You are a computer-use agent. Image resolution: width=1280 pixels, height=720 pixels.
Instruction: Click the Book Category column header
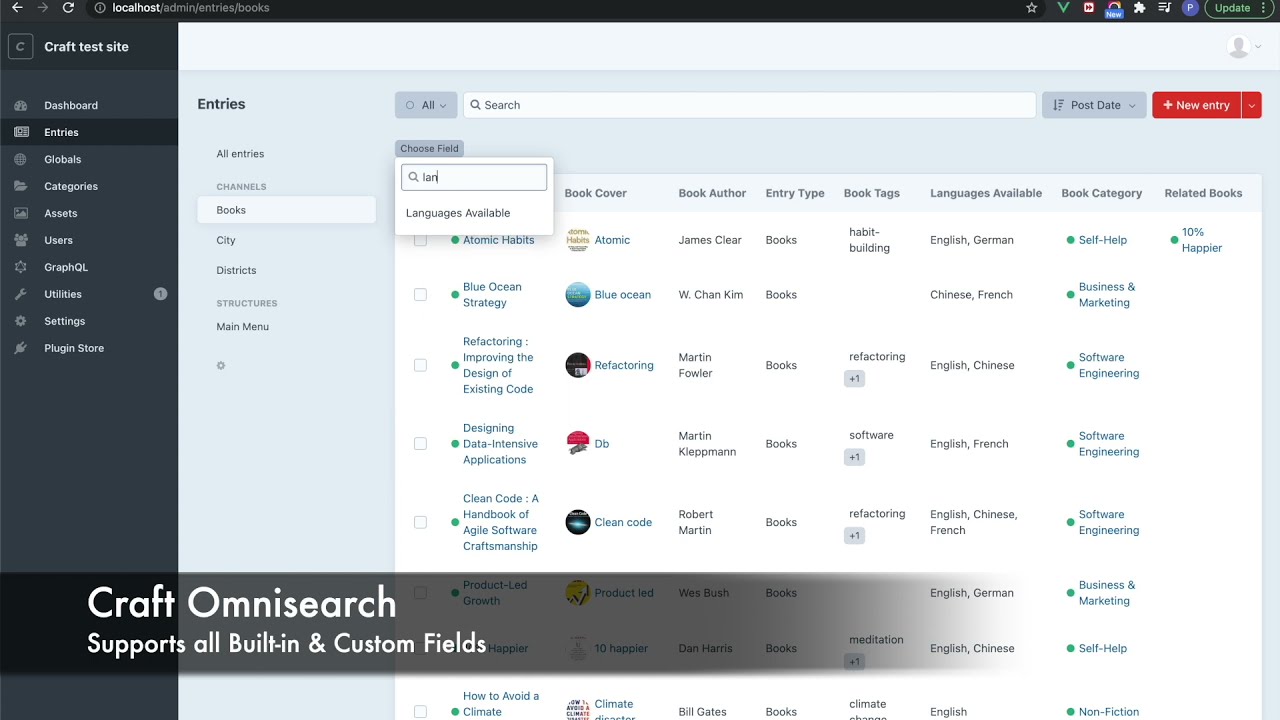tap(1101, 193)
